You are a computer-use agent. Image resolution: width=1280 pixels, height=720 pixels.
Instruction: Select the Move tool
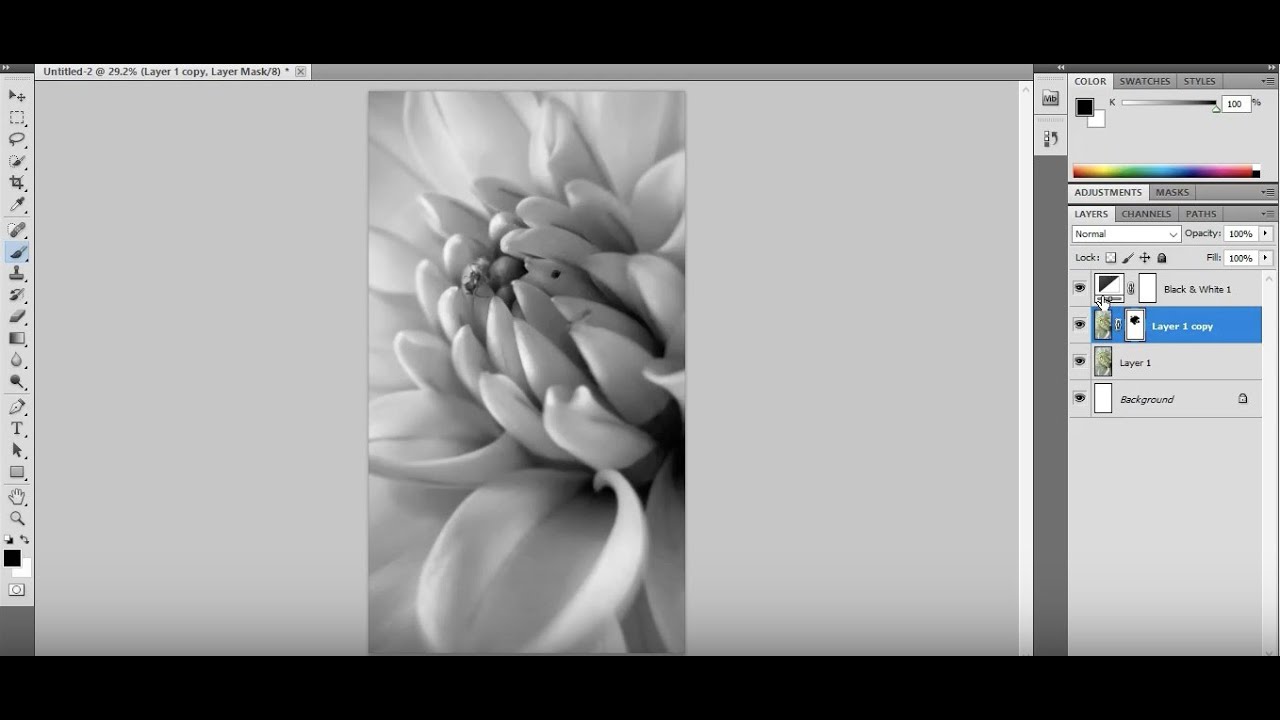tap(17, 96)
